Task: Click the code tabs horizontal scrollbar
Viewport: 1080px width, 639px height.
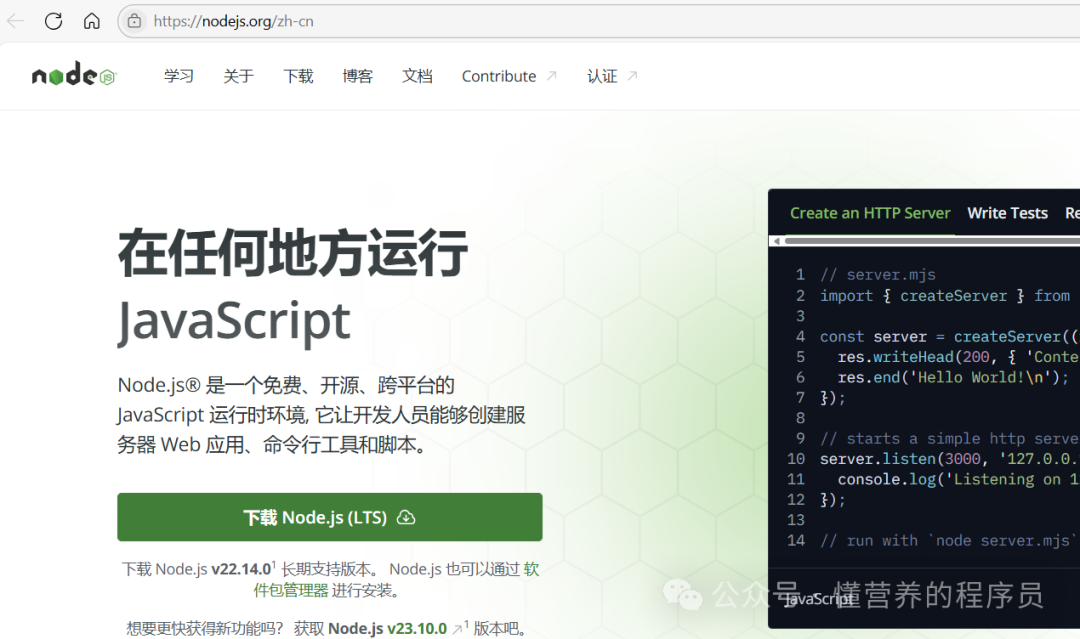Action: point(932,241)
